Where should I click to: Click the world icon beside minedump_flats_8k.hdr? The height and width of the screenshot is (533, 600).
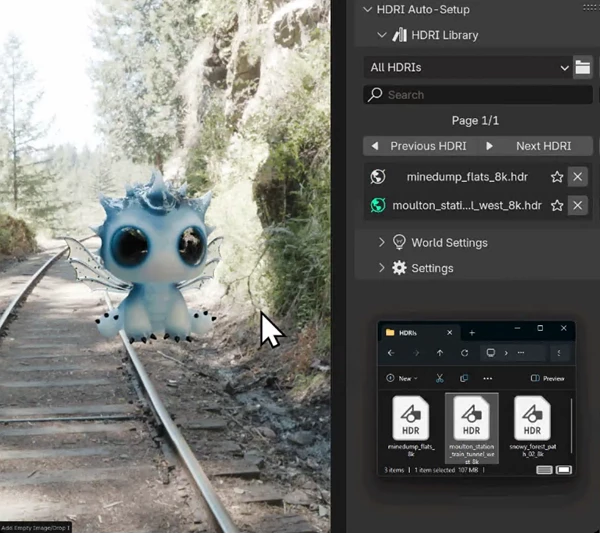(378, 177)
